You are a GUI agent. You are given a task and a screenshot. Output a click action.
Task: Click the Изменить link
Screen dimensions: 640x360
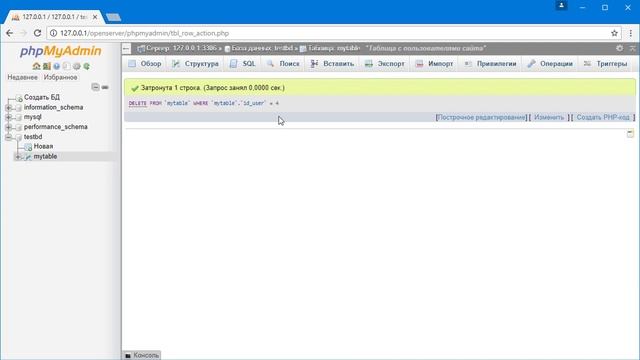click(549, 118)
